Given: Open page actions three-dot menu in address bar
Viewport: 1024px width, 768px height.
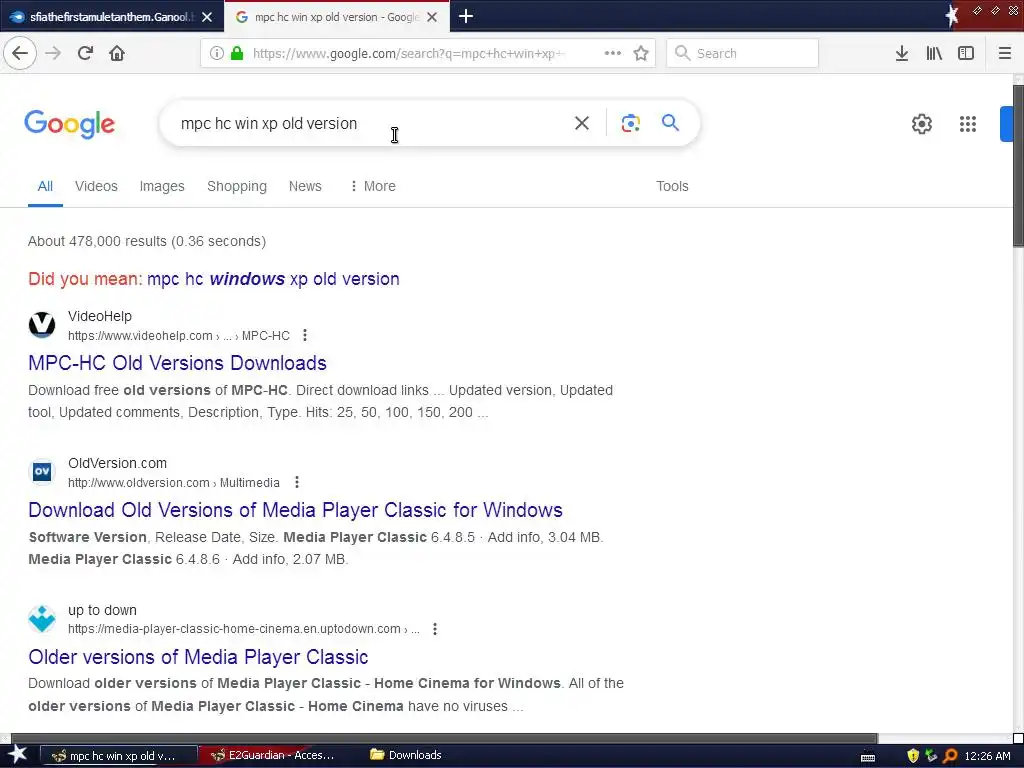Looking at the screenshot, I should 613,54.
